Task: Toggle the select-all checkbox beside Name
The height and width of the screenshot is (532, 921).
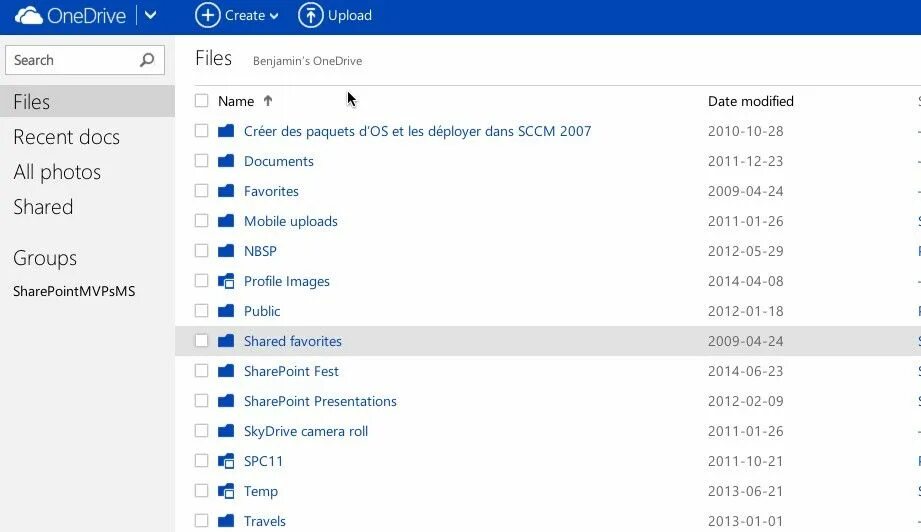Action: coord(201,100)
